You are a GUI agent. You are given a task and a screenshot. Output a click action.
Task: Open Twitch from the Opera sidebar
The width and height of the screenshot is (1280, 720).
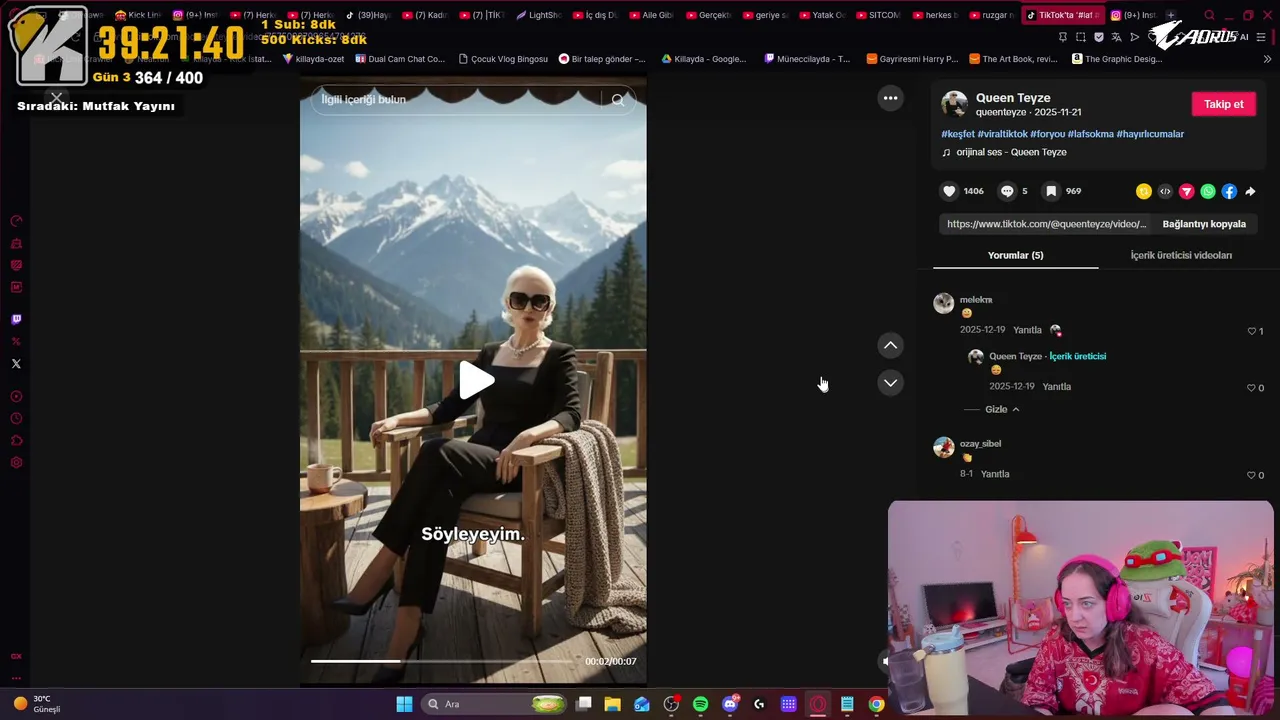[x=16, y=320]
